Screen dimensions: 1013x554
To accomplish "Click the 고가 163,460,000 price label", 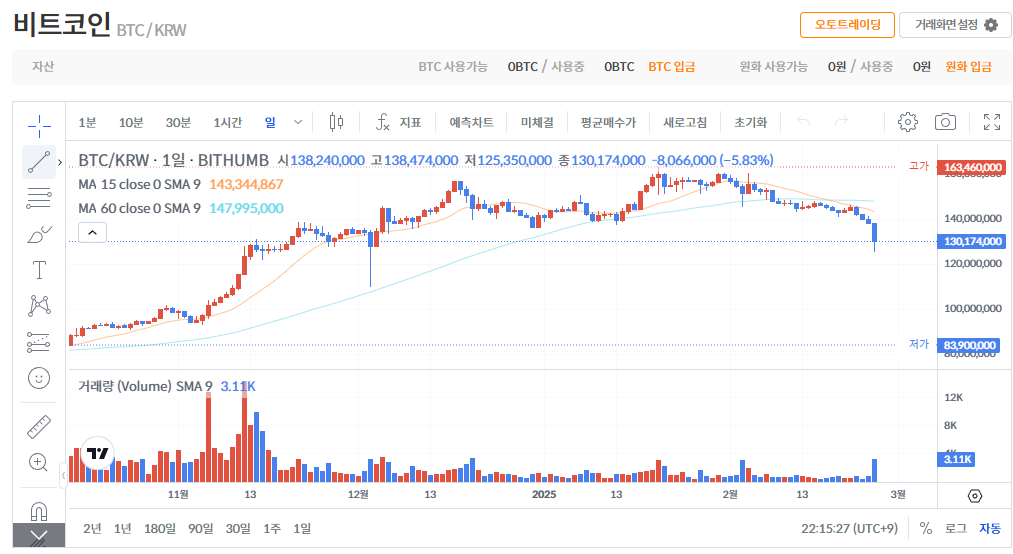I will click(971, 167).
